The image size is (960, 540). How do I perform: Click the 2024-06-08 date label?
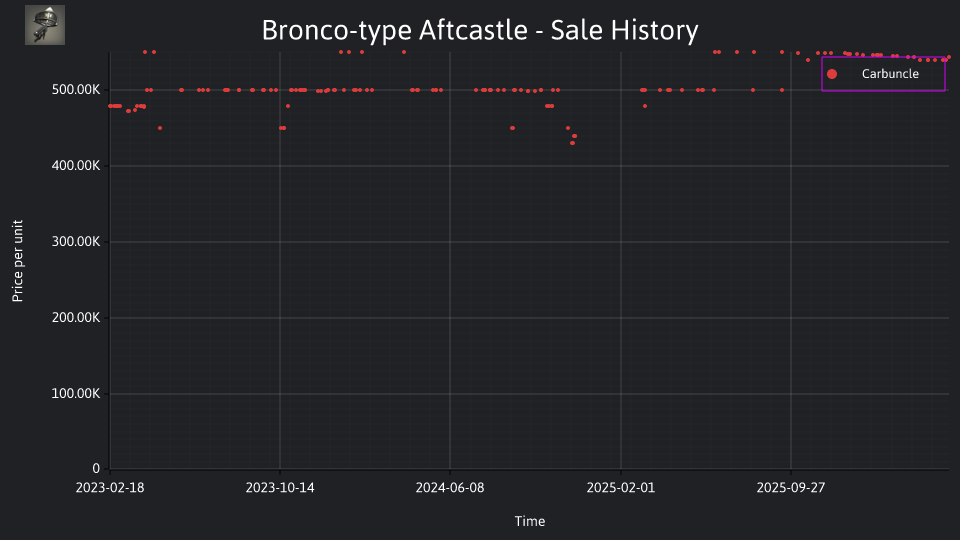click(450, 488)
